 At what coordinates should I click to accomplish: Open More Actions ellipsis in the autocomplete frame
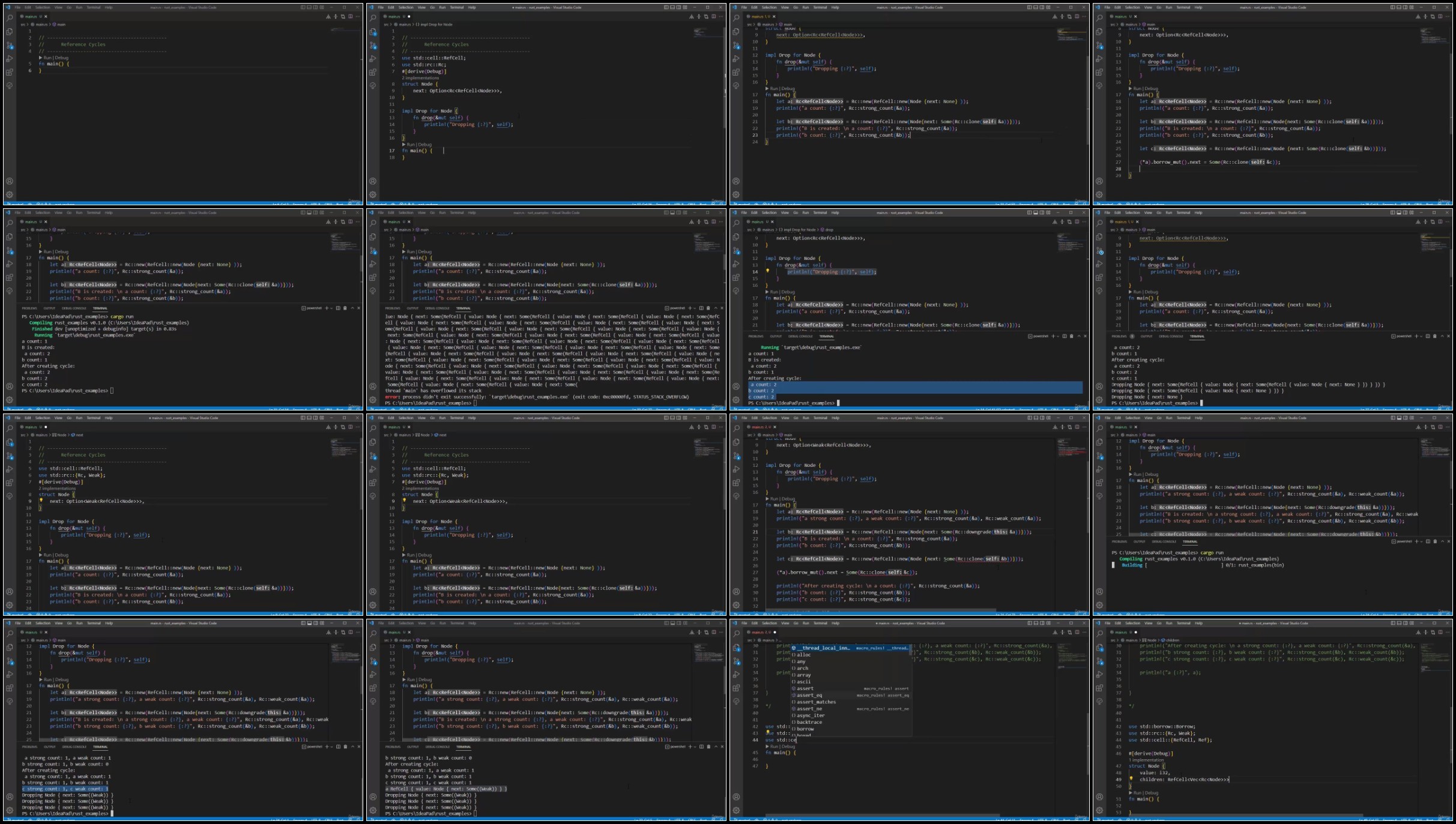point(1084,632)
